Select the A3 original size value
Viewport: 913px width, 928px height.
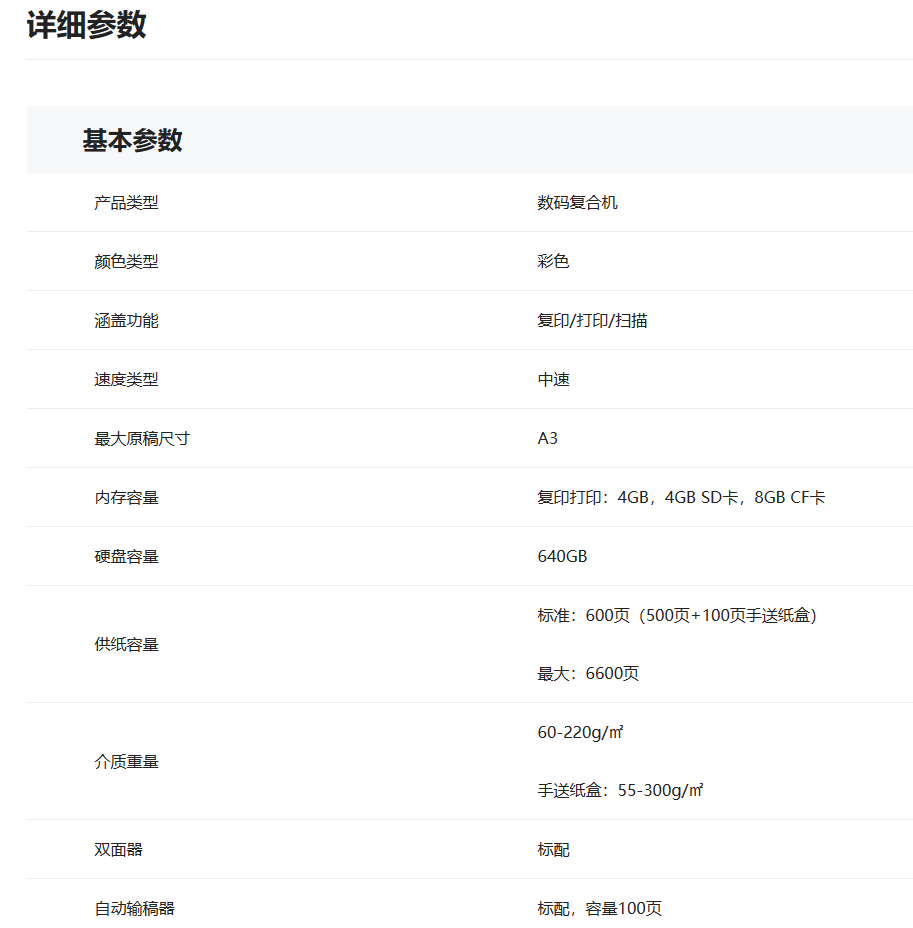[x=547, y=439]
